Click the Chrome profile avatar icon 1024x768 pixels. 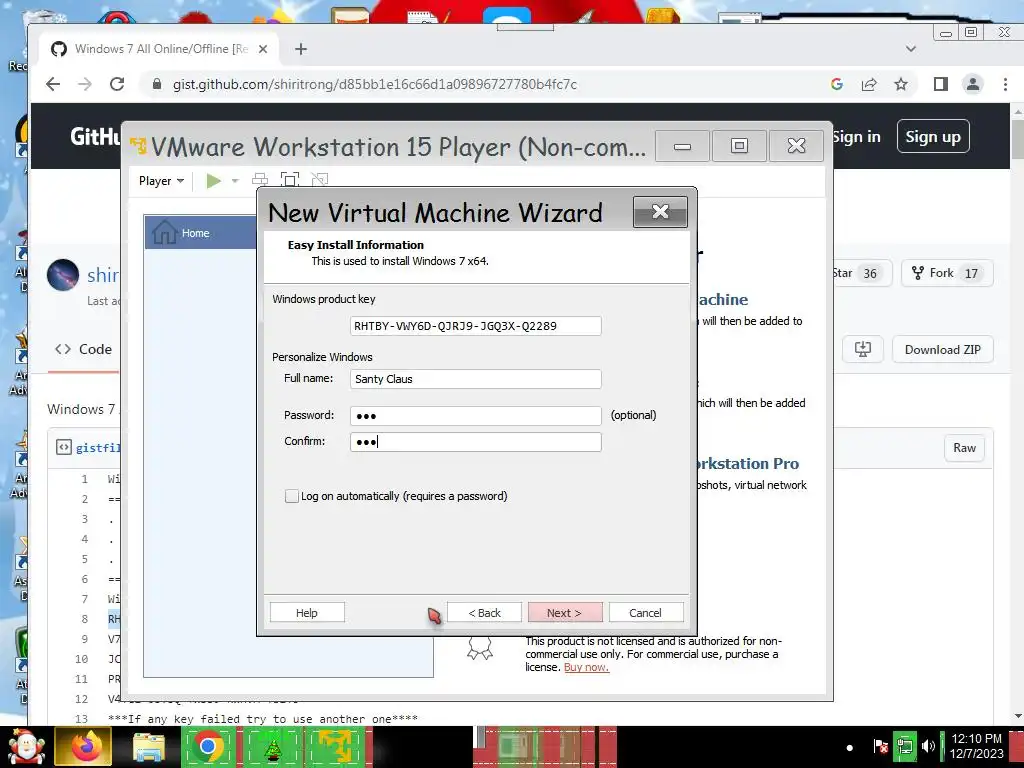coord(972,84)
